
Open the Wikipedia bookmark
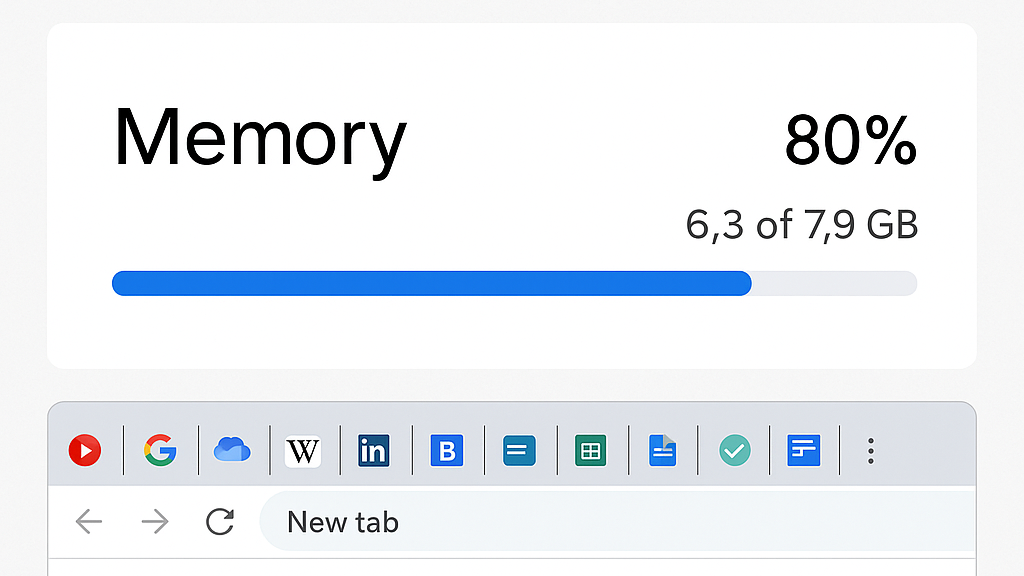click(x=303, y=450)
